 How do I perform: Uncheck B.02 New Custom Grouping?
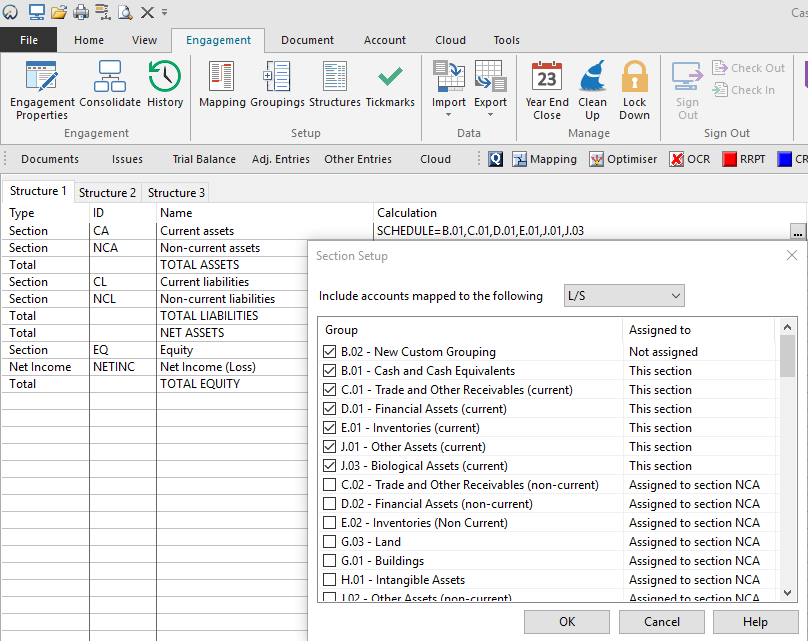click(x=330, y=352)
